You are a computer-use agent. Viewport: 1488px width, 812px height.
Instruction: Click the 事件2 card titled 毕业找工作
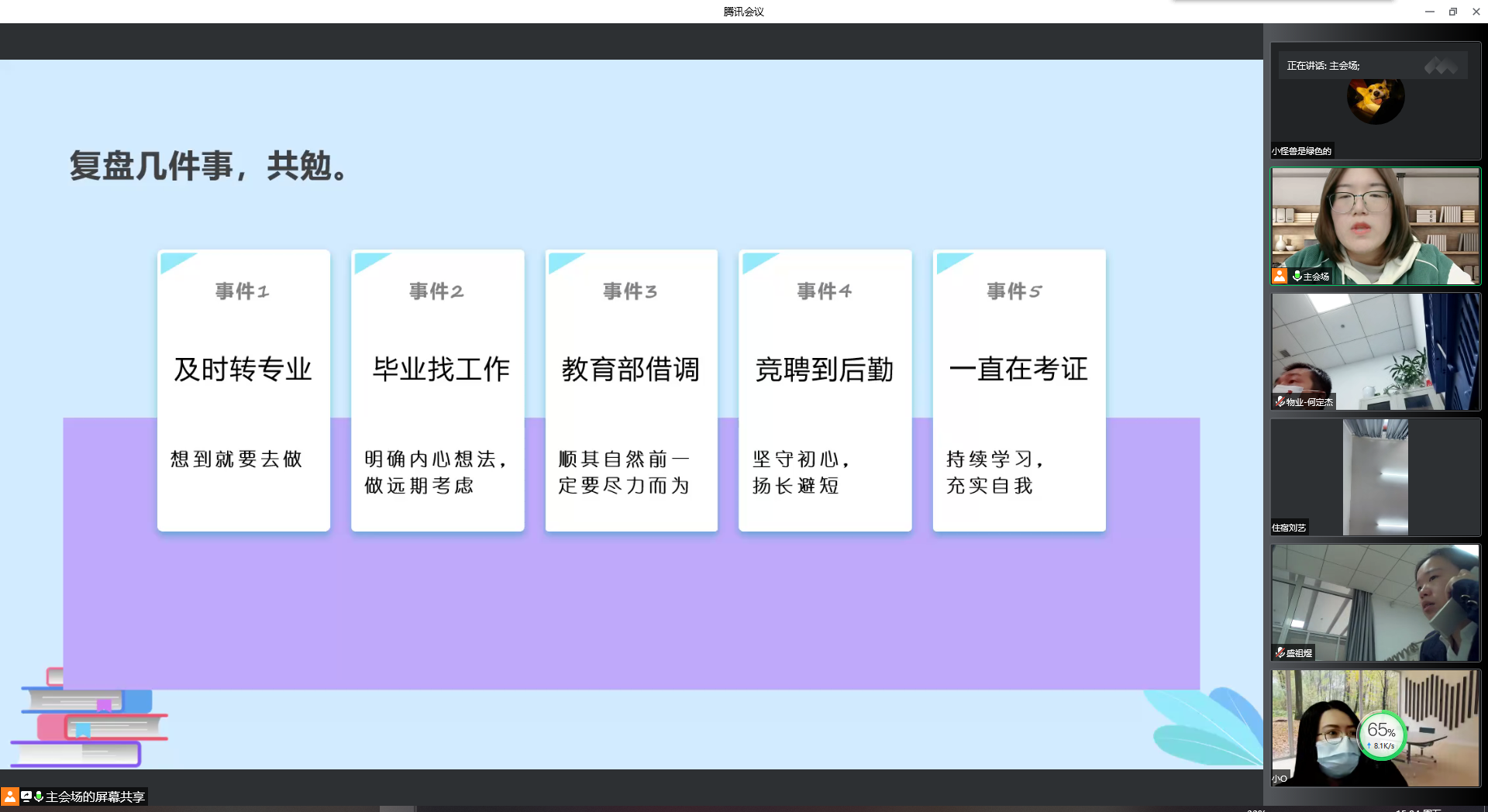tap(438, 391)
